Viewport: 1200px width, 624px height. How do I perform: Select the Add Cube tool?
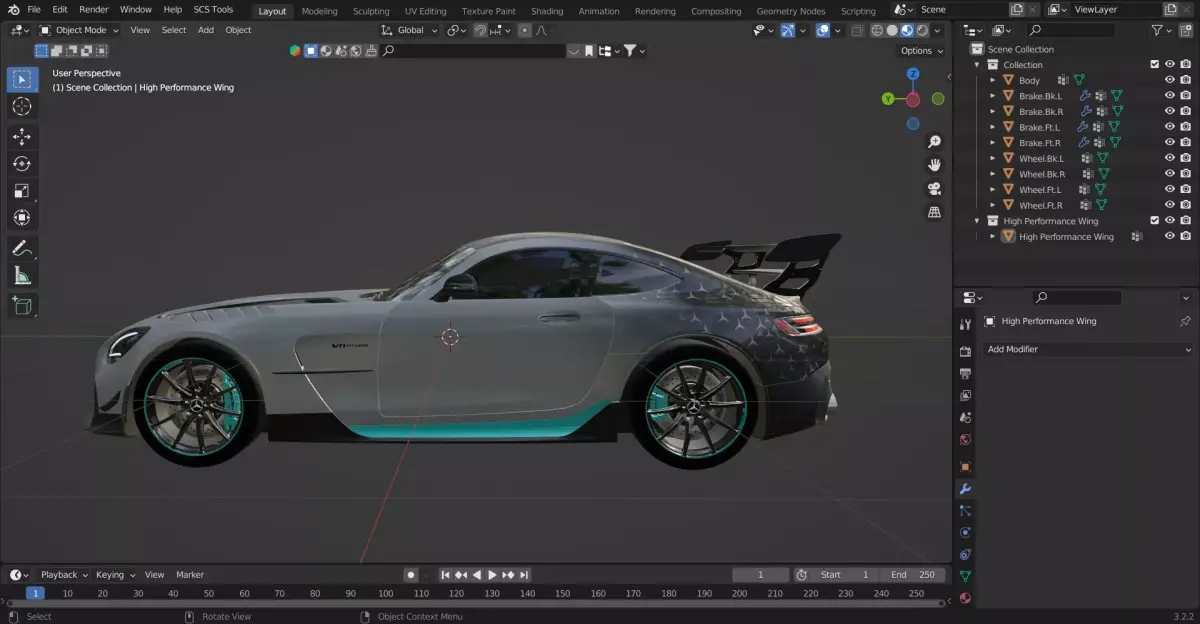(22, 306)
